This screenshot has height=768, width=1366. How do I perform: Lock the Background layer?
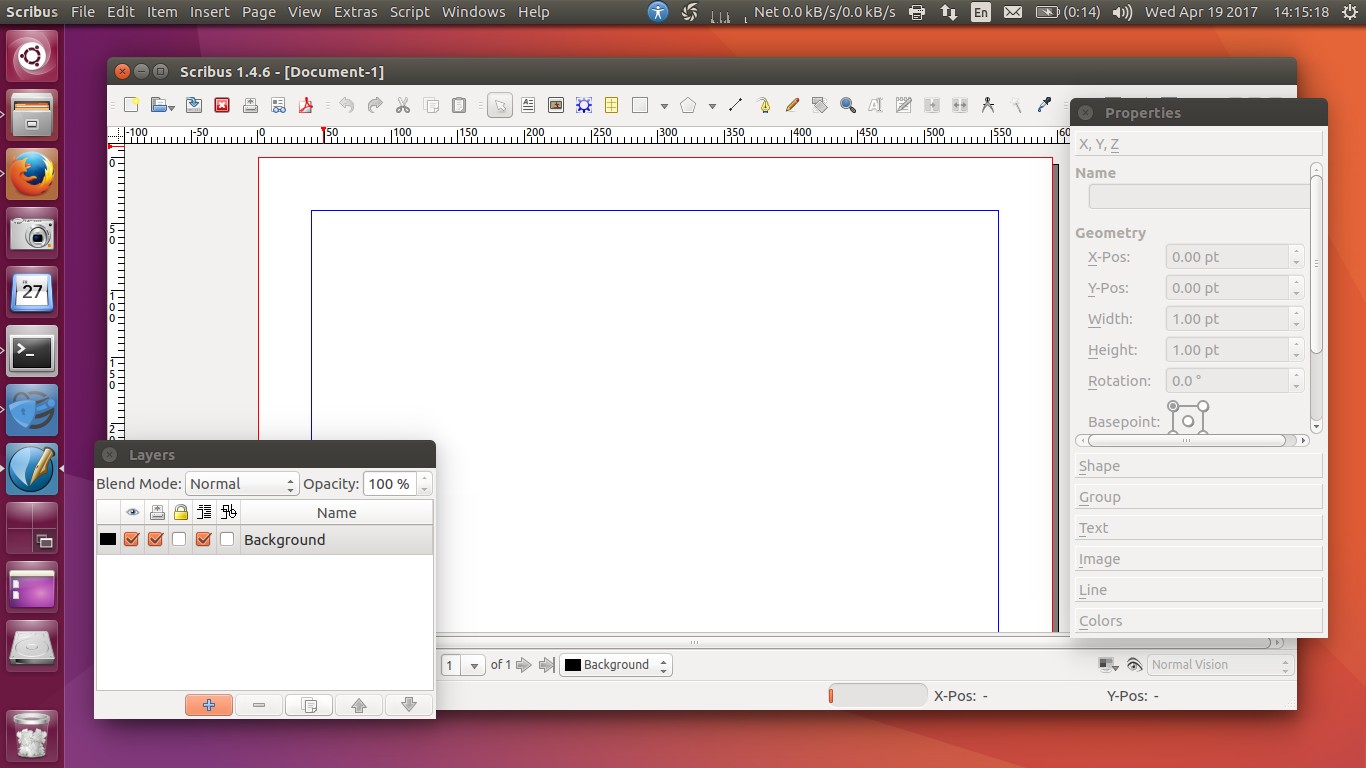179,539
